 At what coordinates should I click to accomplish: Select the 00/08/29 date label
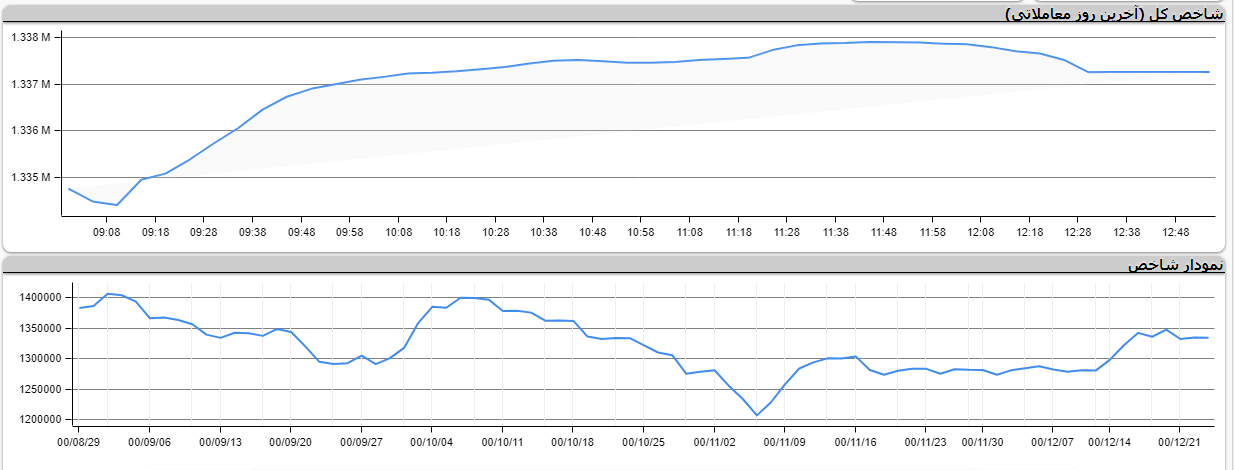(x=78, y=441)
